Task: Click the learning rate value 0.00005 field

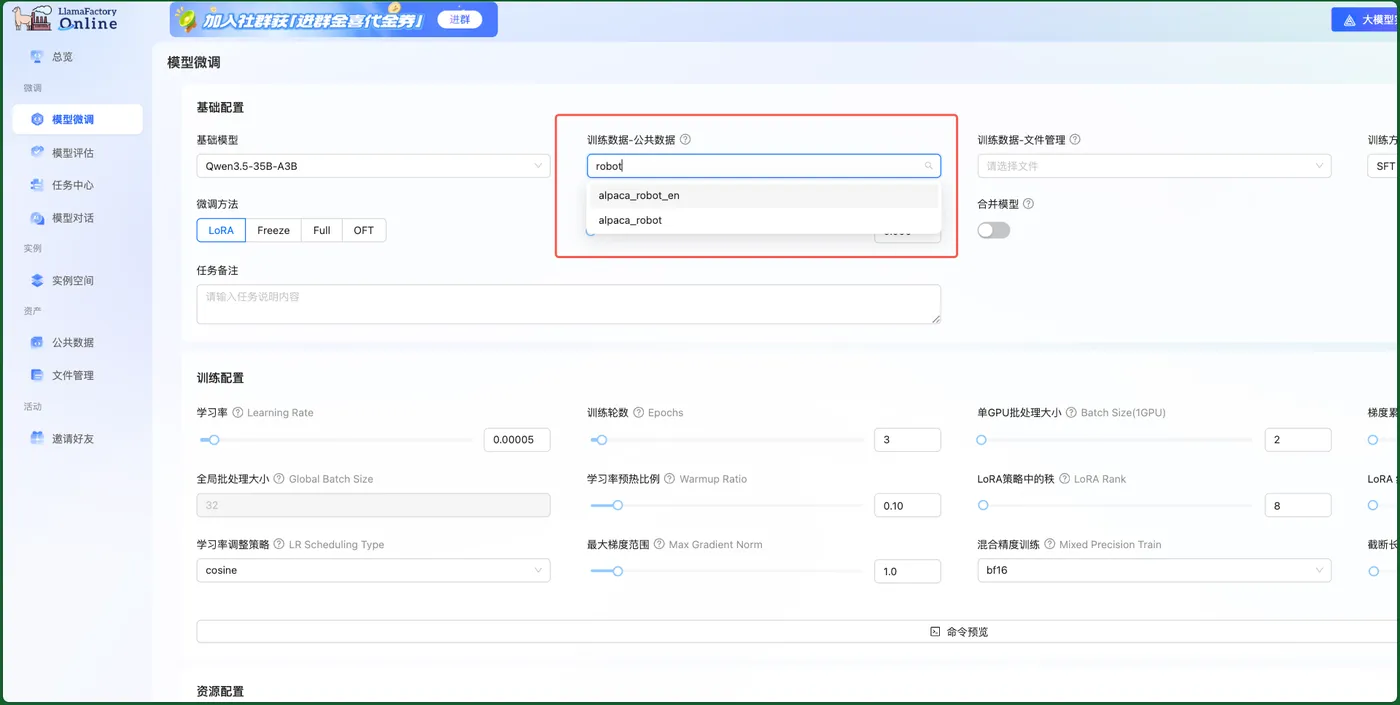Action: tap(517, 440)
